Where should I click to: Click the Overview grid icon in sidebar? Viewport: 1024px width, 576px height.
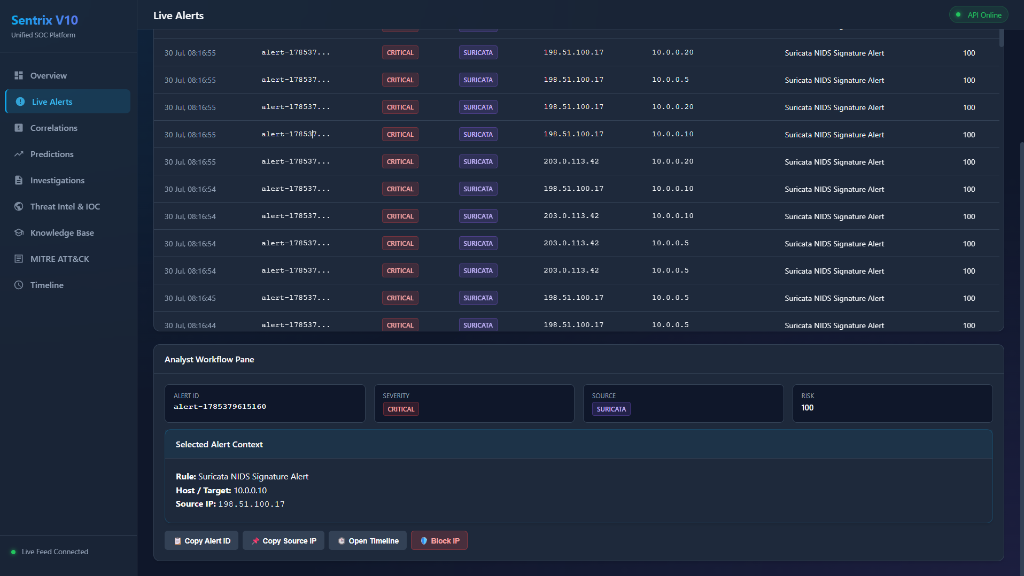pos(18,76)
